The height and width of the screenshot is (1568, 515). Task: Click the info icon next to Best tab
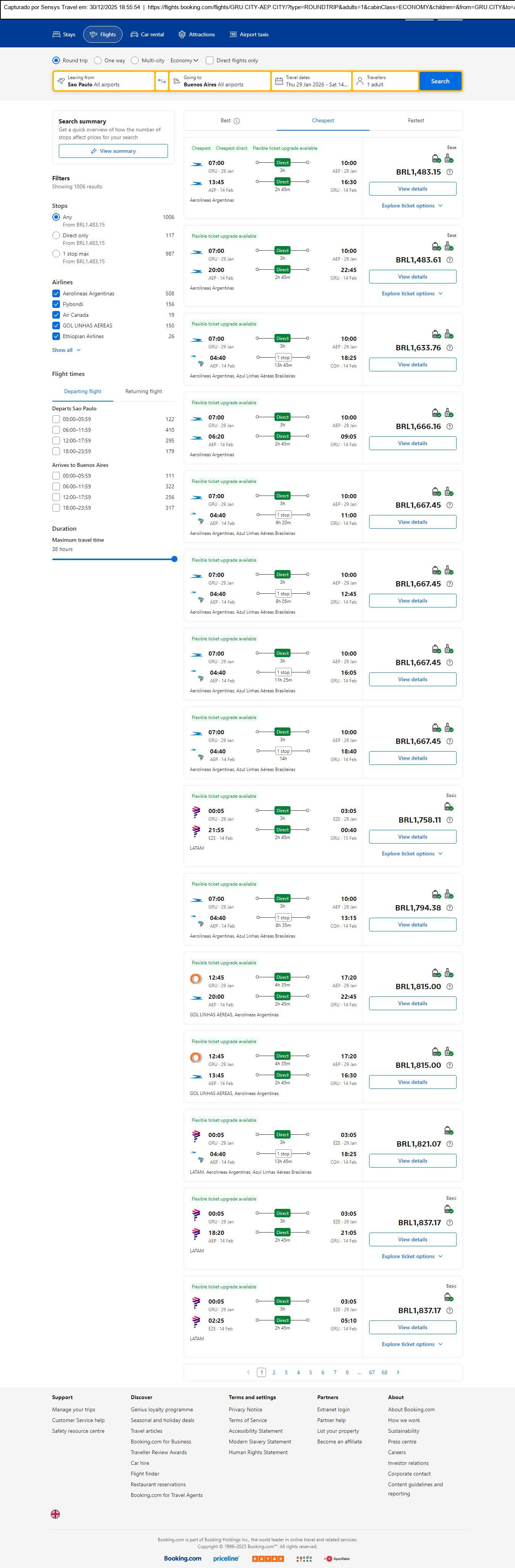(x=237, y=121)
